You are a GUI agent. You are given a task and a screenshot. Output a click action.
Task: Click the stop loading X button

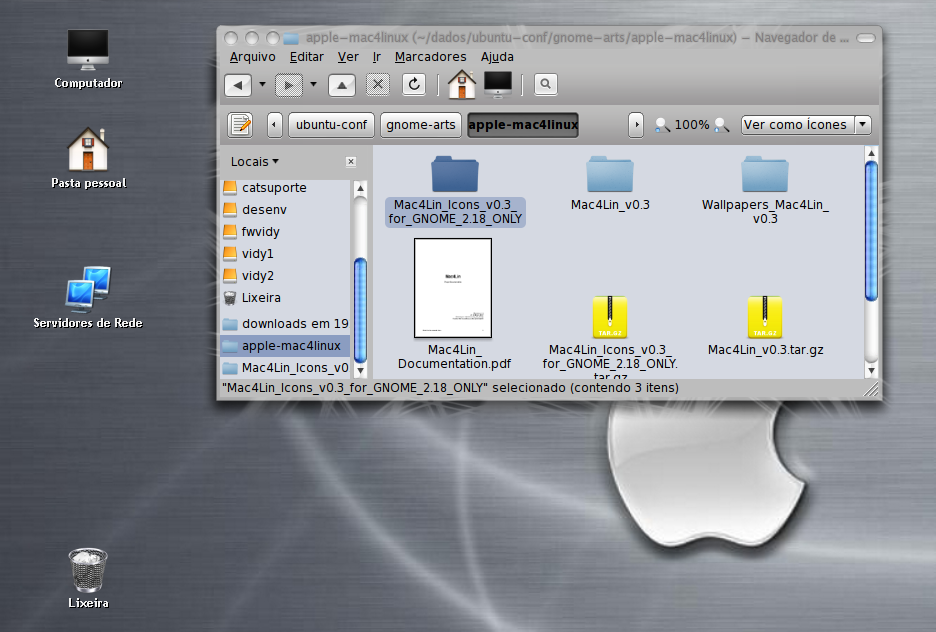point(378,85)
